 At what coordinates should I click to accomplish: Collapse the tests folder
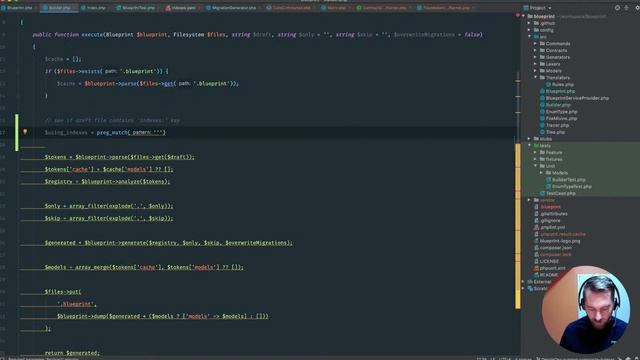pyautogui.click(x=529, y=146)
